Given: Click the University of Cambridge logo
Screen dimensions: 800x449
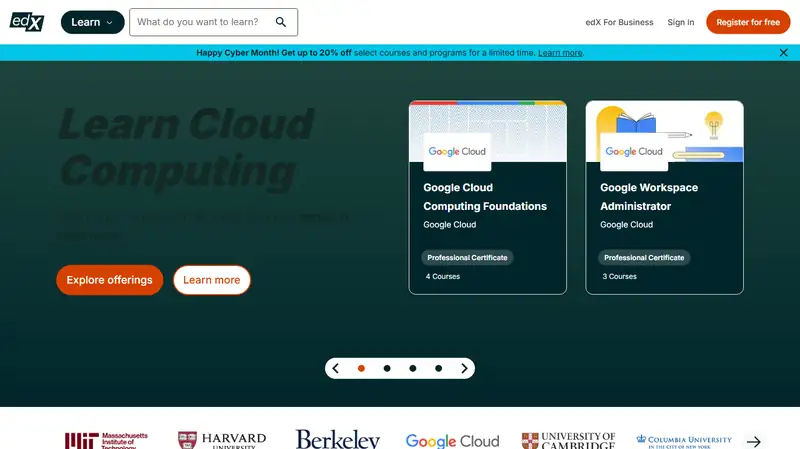Looking at the screenshot, I should click(x=568, y=440).
